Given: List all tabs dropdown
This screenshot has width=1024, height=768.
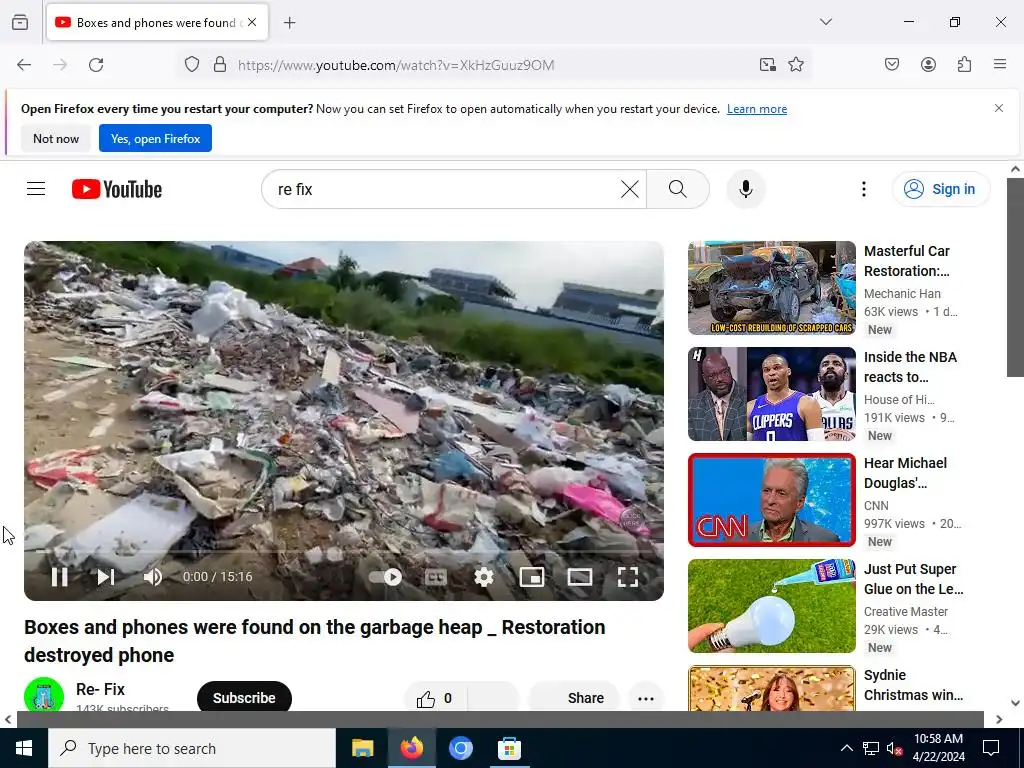Looking at the screenshot, I should [826, 22].
